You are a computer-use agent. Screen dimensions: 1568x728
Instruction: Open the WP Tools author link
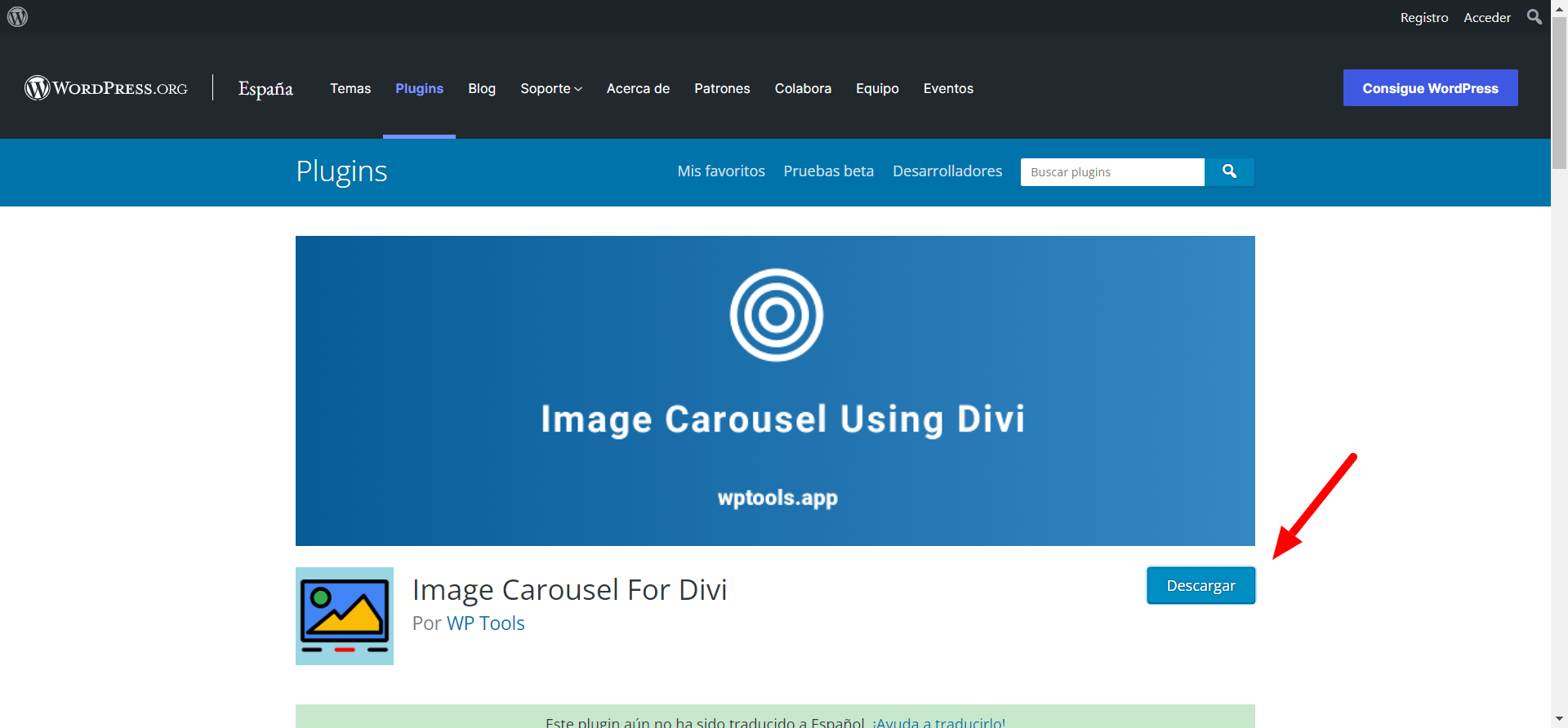tap(485, 623)
